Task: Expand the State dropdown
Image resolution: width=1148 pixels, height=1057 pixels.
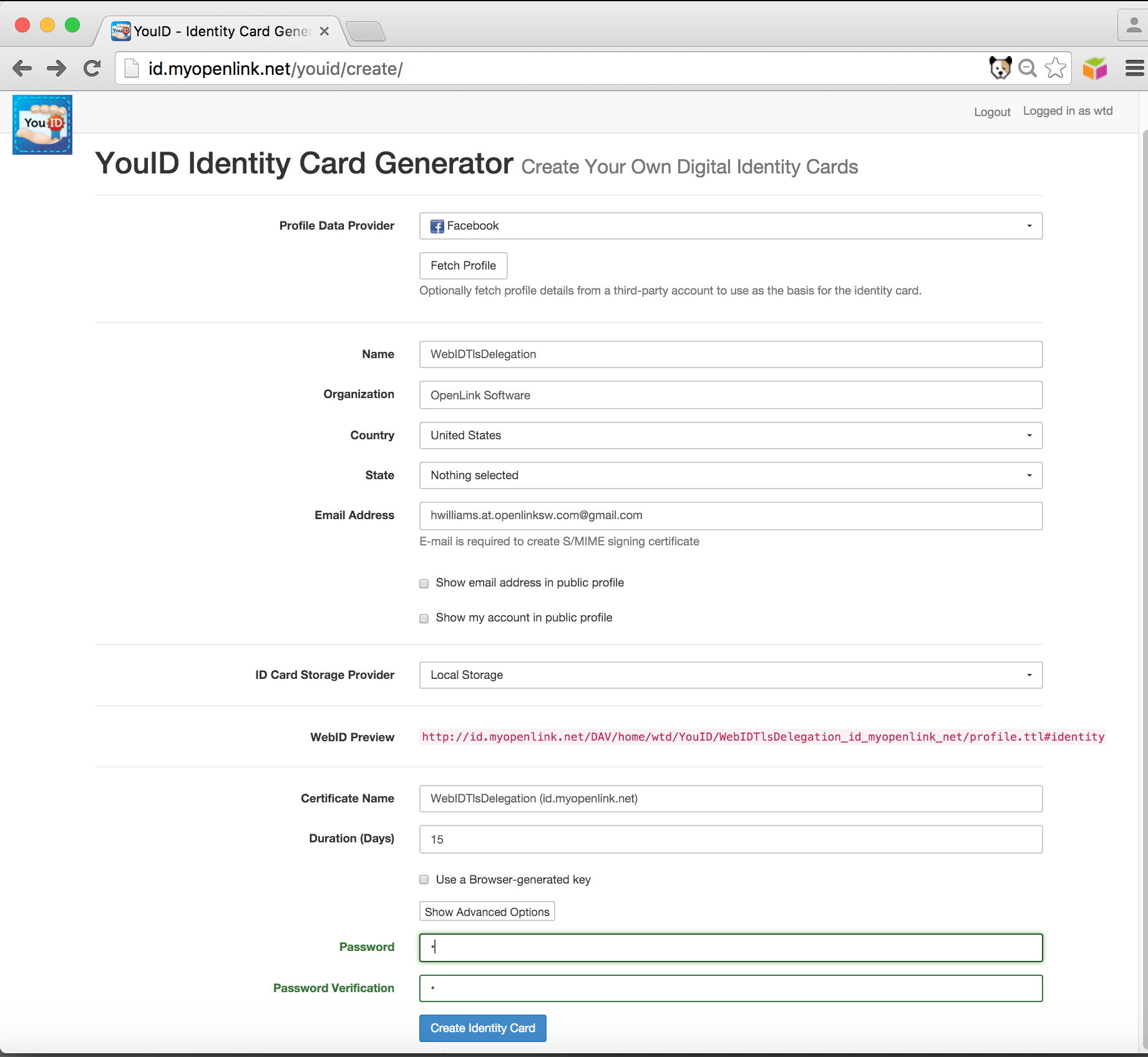Action: click(x=730, y=475)
